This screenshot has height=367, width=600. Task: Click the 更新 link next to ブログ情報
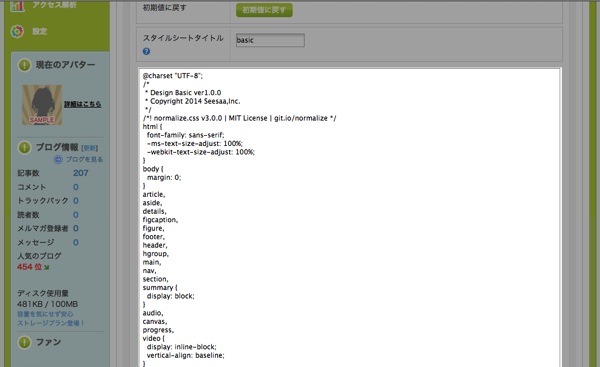90,148
